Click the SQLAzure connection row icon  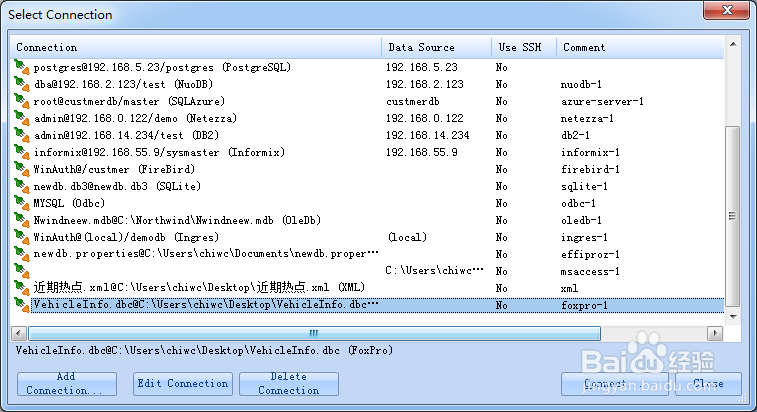22,101
